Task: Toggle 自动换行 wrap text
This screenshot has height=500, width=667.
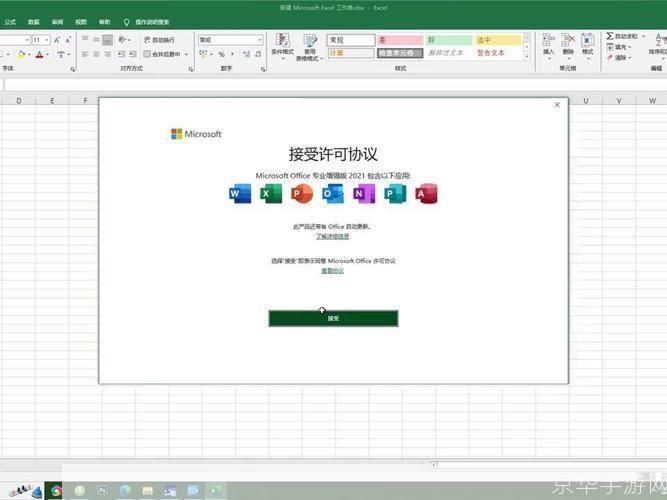Action: tap(159, 40)
